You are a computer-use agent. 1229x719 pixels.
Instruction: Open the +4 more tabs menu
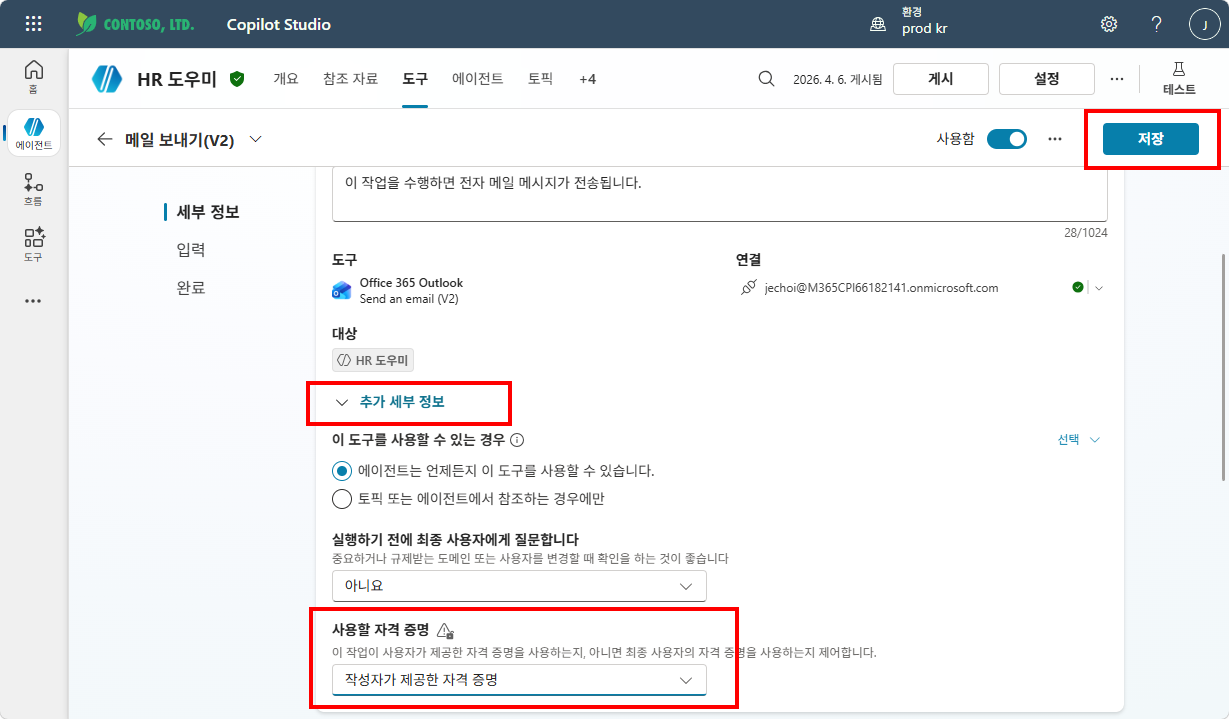click(587, 78)
